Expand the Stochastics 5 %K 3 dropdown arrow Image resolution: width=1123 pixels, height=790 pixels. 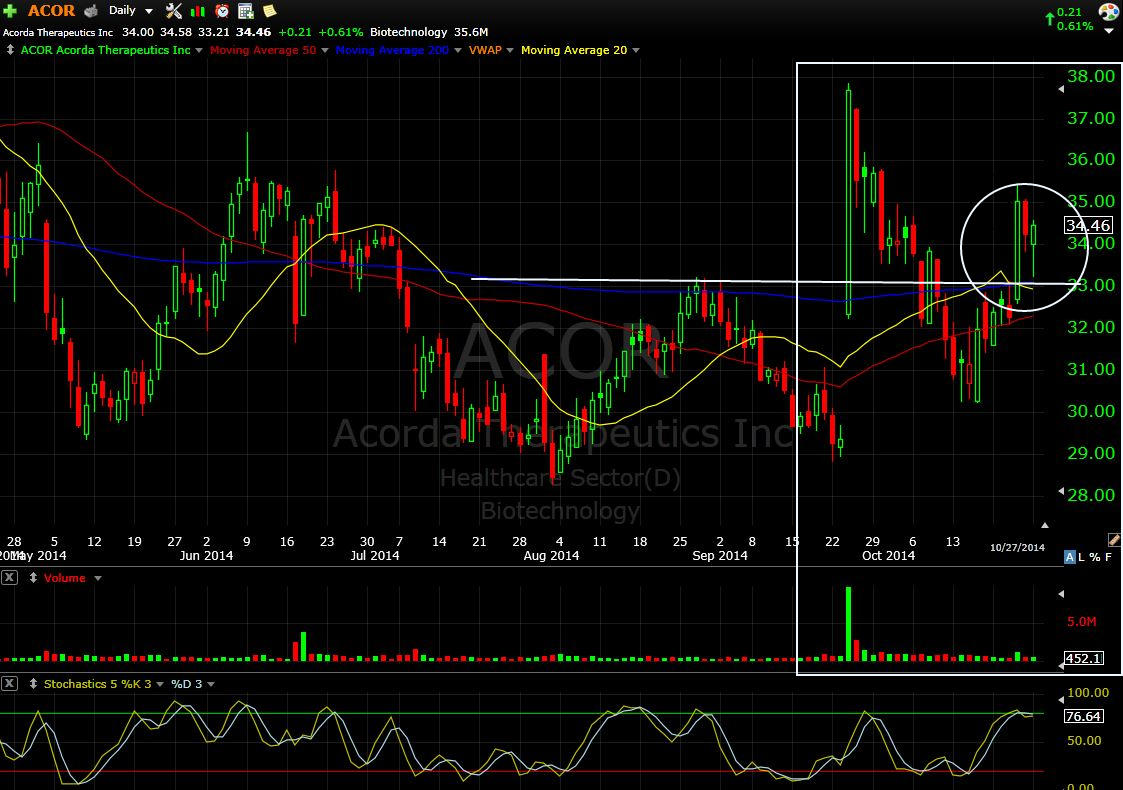(160, 684)
